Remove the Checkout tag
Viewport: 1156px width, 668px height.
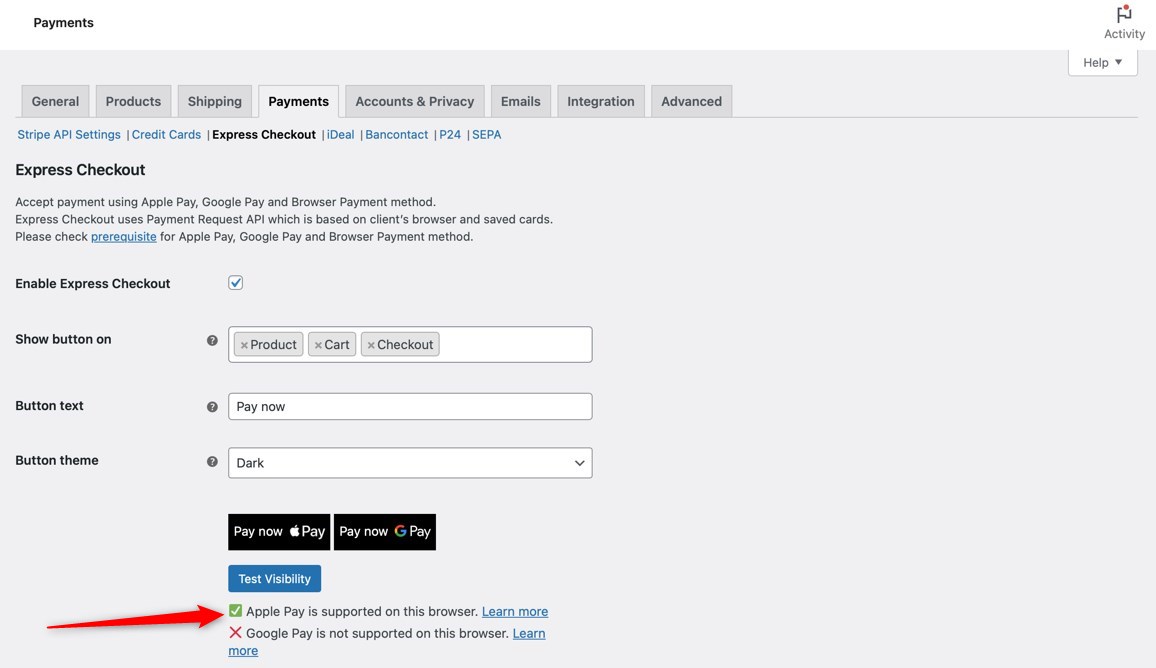point(371,345)
